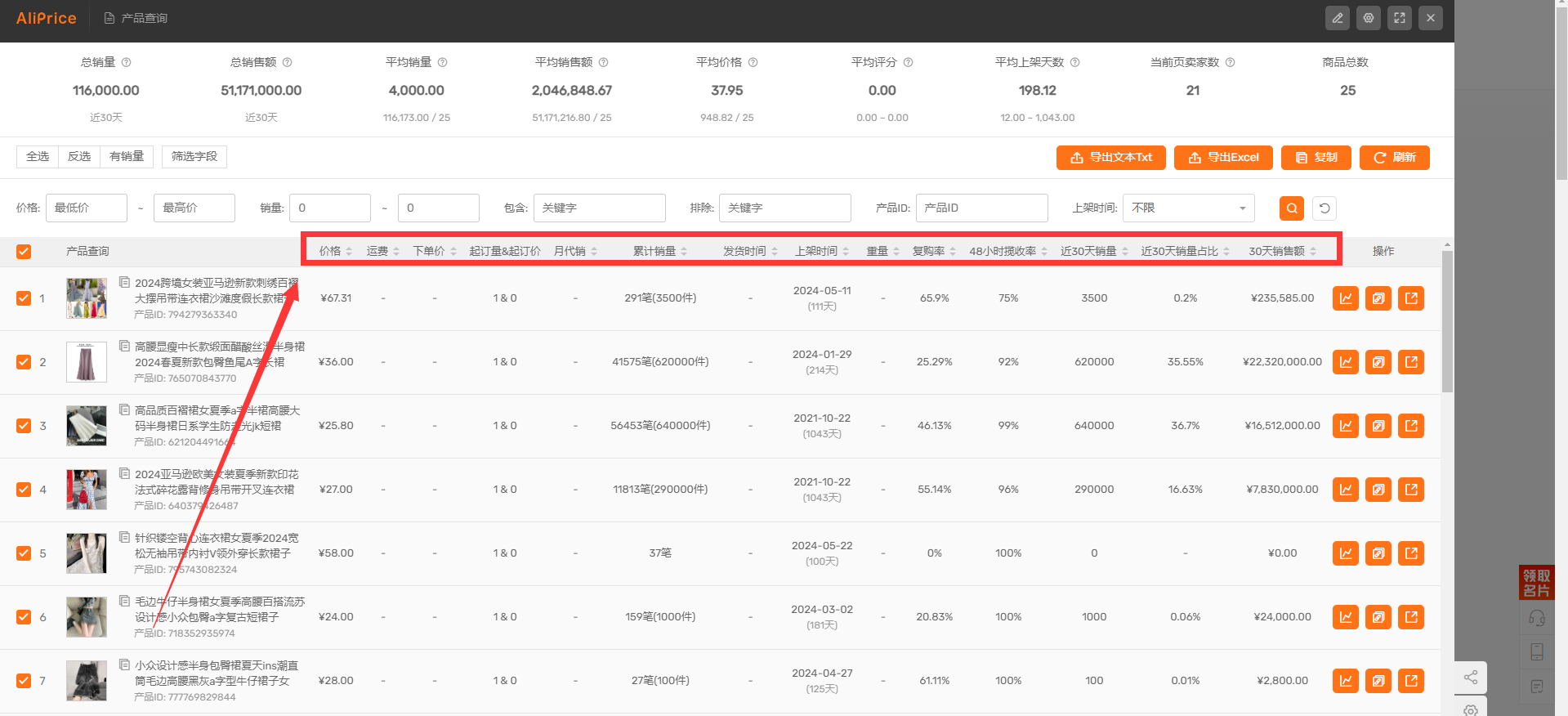Sort by 发货时间 column header
Screen dimensions: 1568x716
[x=750, y=251]
